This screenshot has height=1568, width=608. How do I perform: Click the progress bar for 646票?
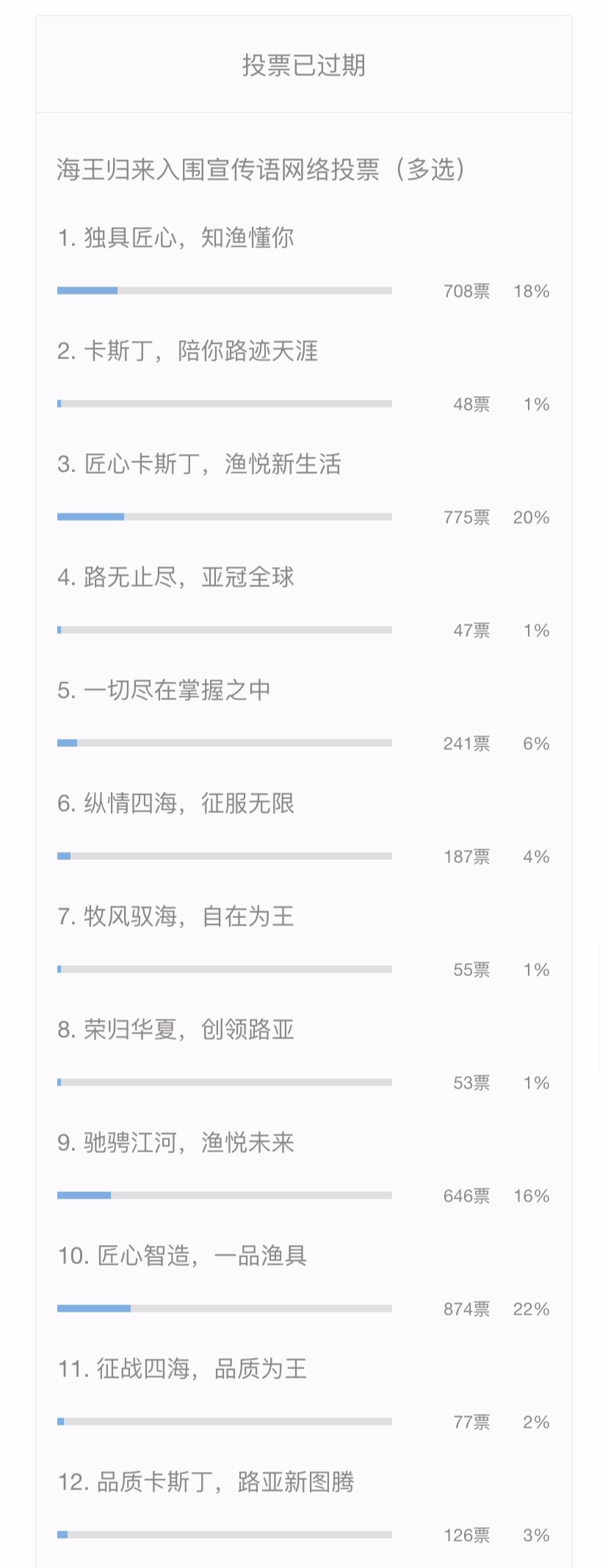225,1196
